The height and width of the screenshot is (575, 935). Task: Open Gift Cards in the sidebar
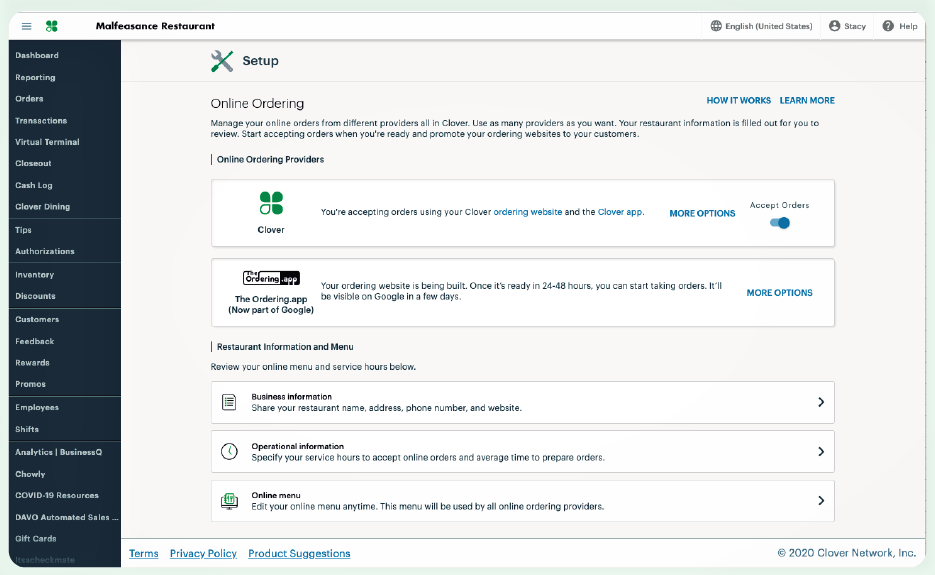(36, 539)
